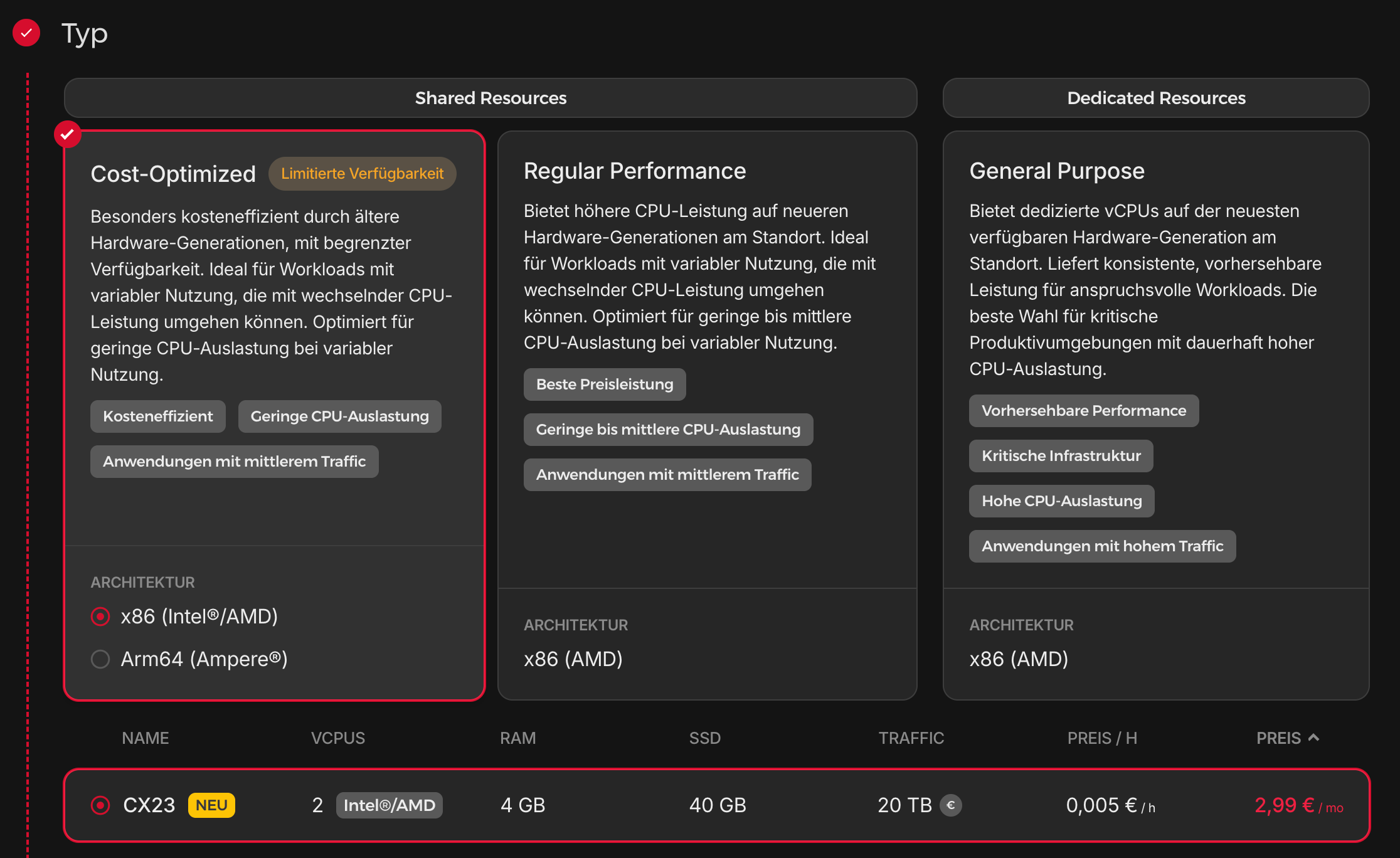Click the SSD column header
The width and height of the screenshot is (1400, 858).
click(x=705, y=738)
